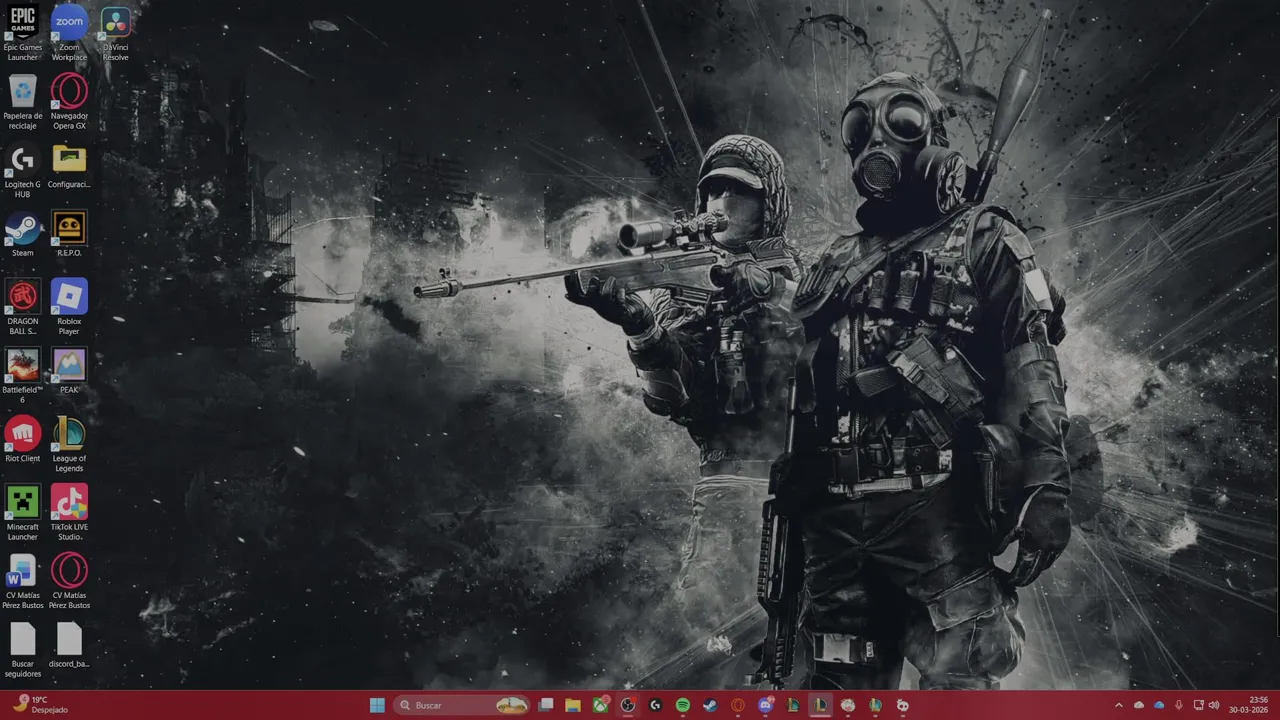Open the Windows Start menu

377,705
